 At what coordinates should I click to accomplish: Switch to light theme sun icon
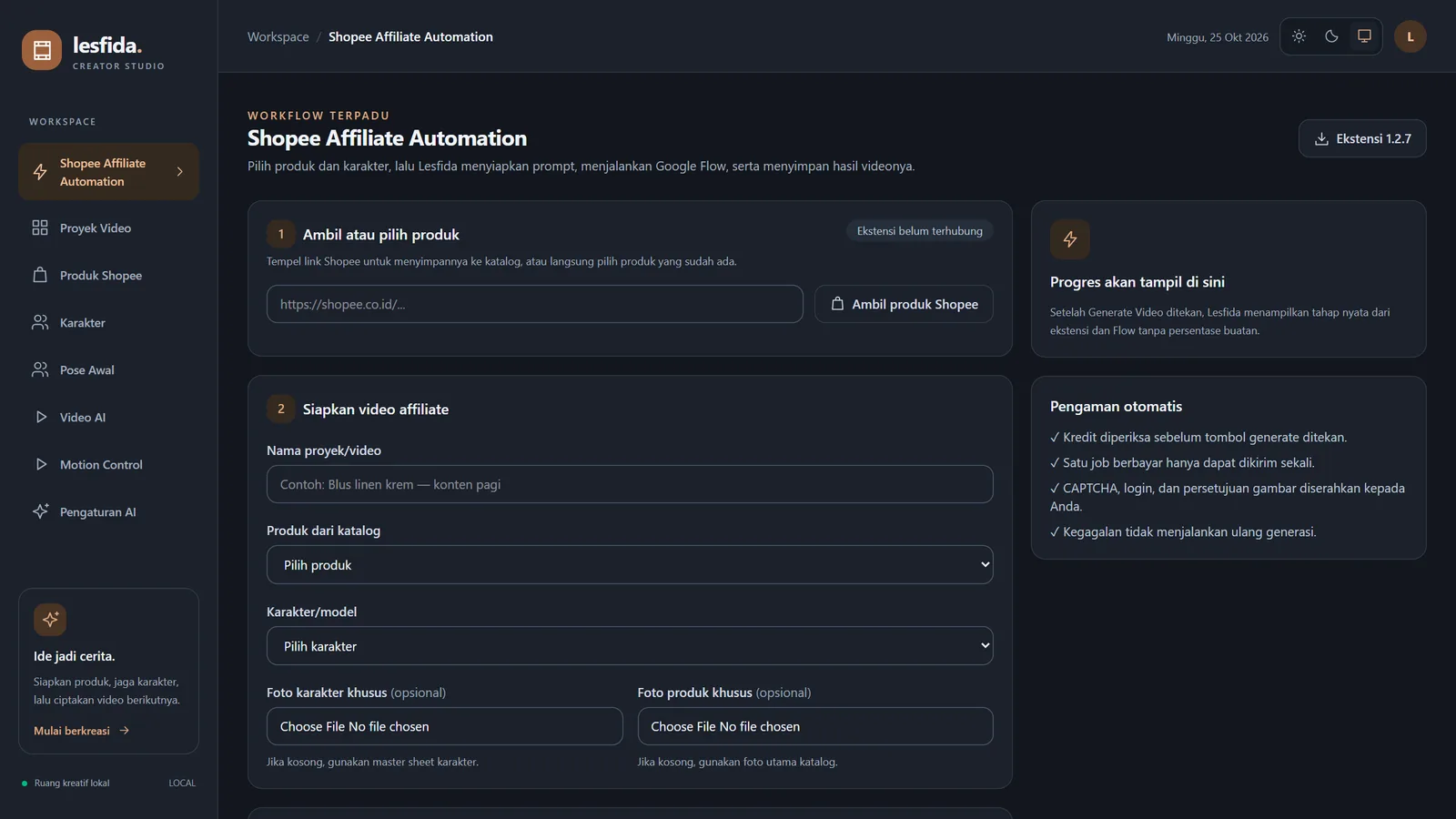coord(1299,36)
